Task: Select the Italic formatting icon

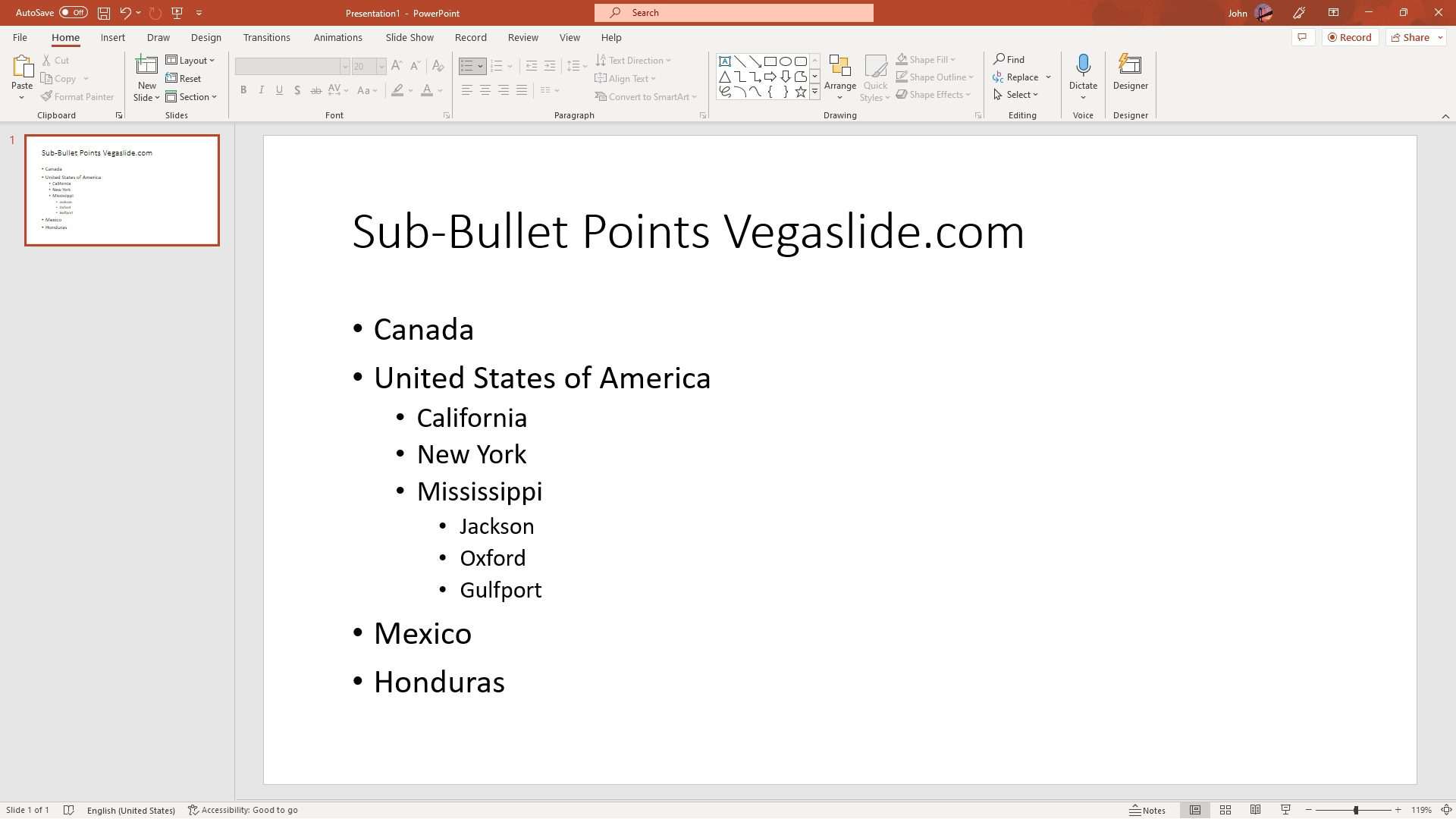Action: [x=261, y=90]
